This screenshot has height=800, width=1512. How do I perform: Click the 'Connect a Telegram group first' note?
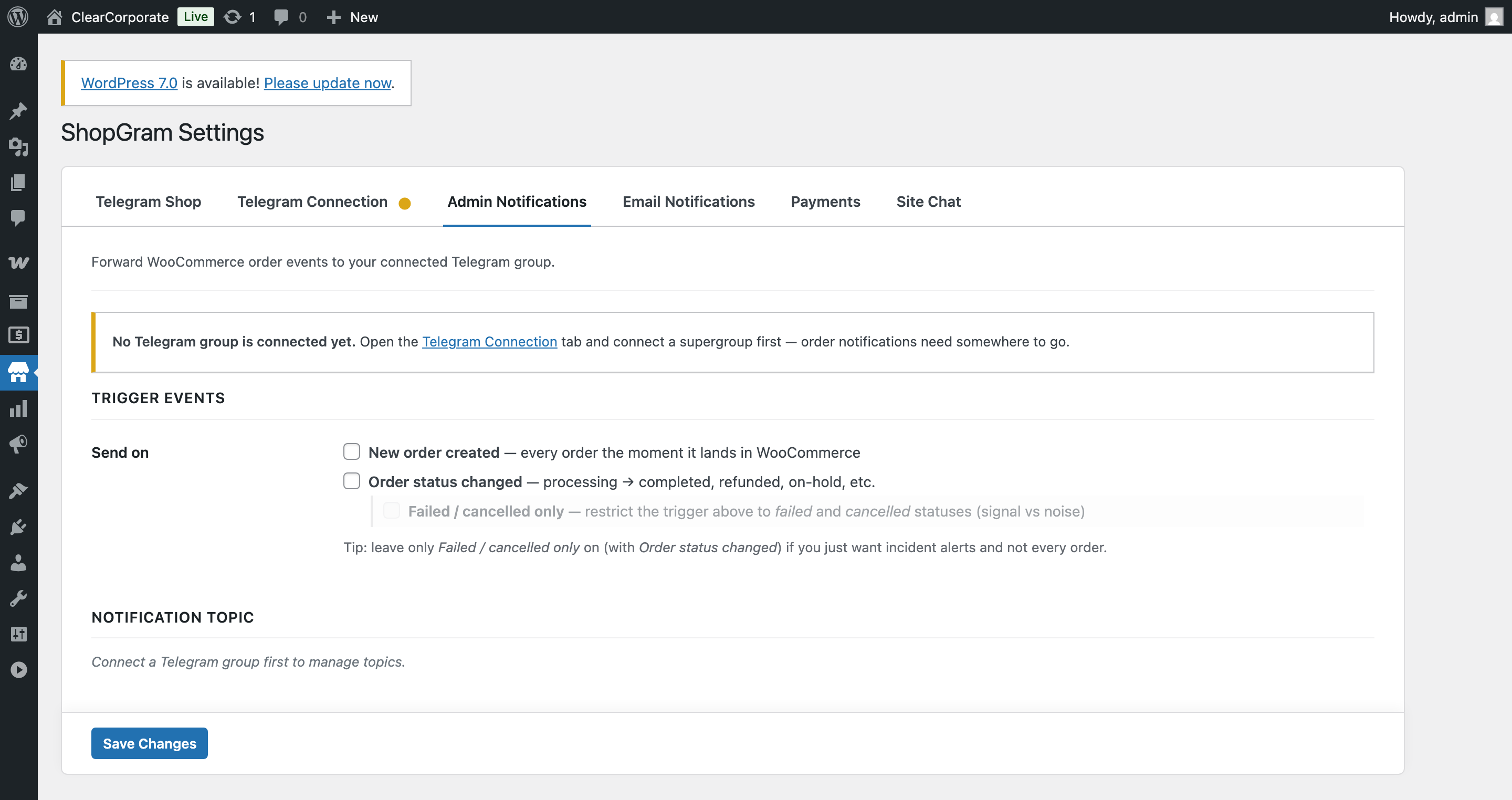tap(248, 661)
